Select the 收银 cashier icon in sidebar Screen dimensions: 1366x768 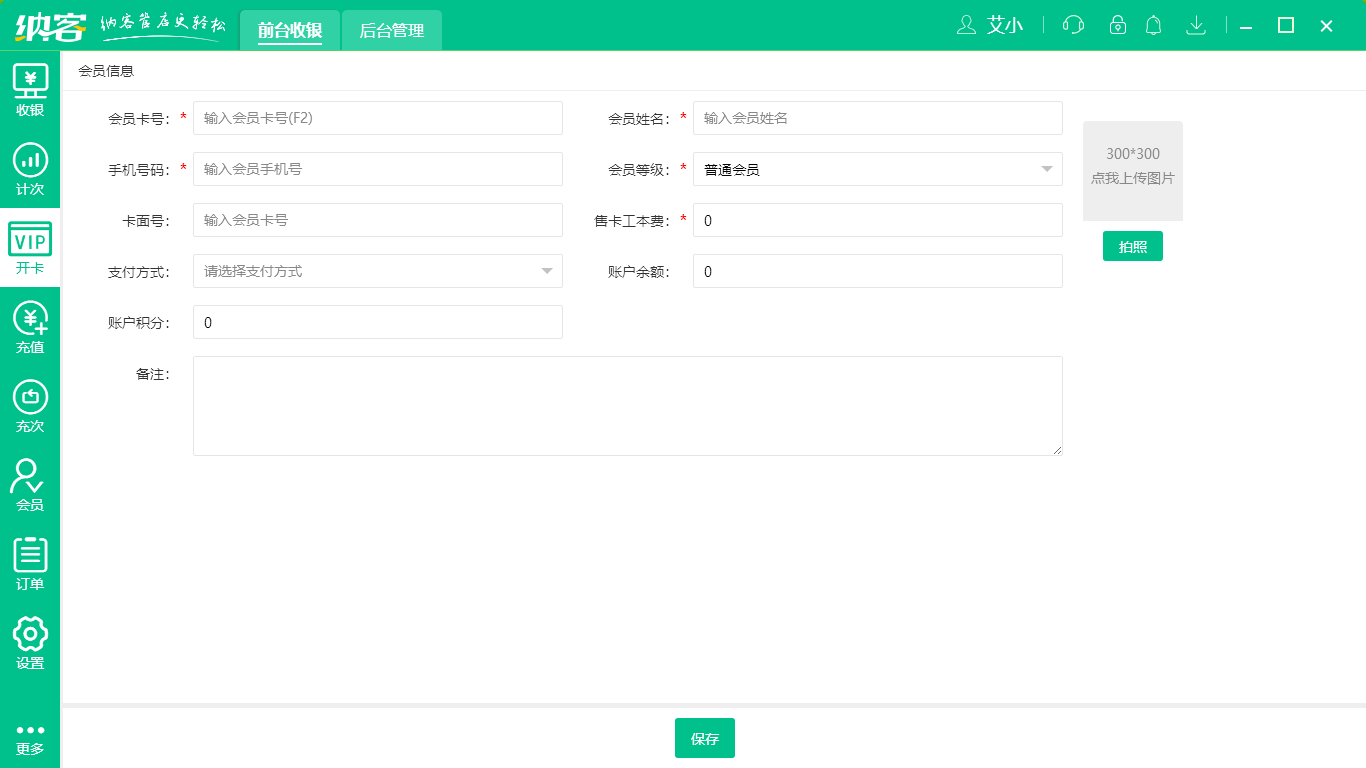coord(30,90)
